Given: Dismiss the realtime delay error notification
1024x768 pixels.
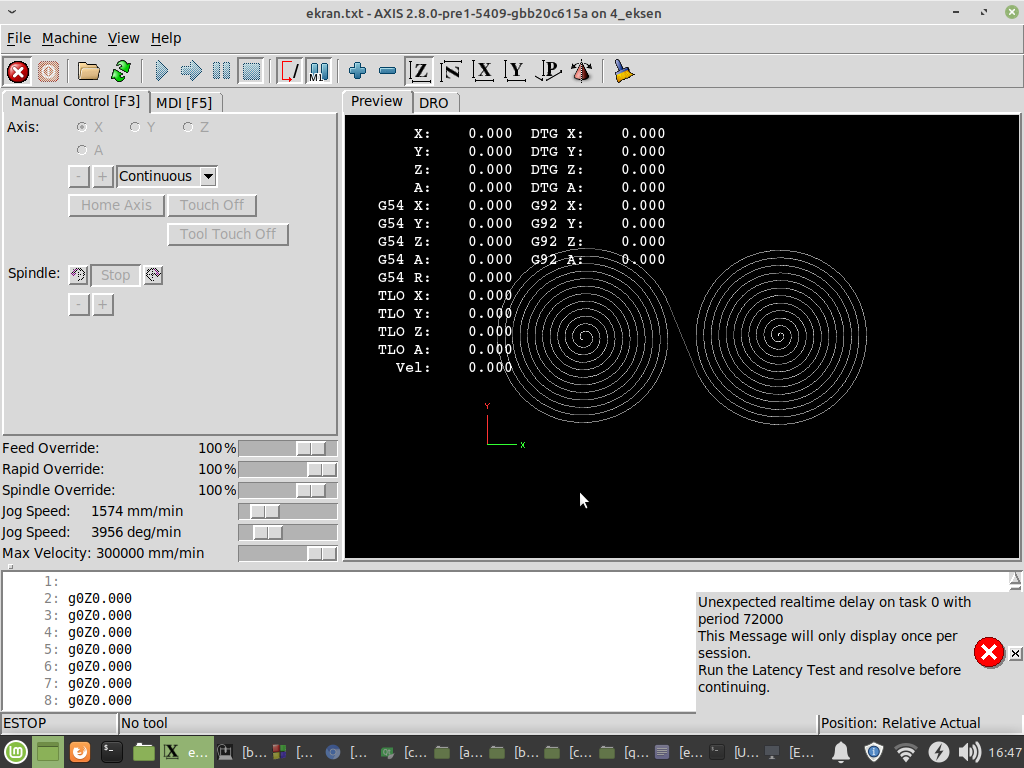Looking at the screenshot, I should click(1015, 653).
